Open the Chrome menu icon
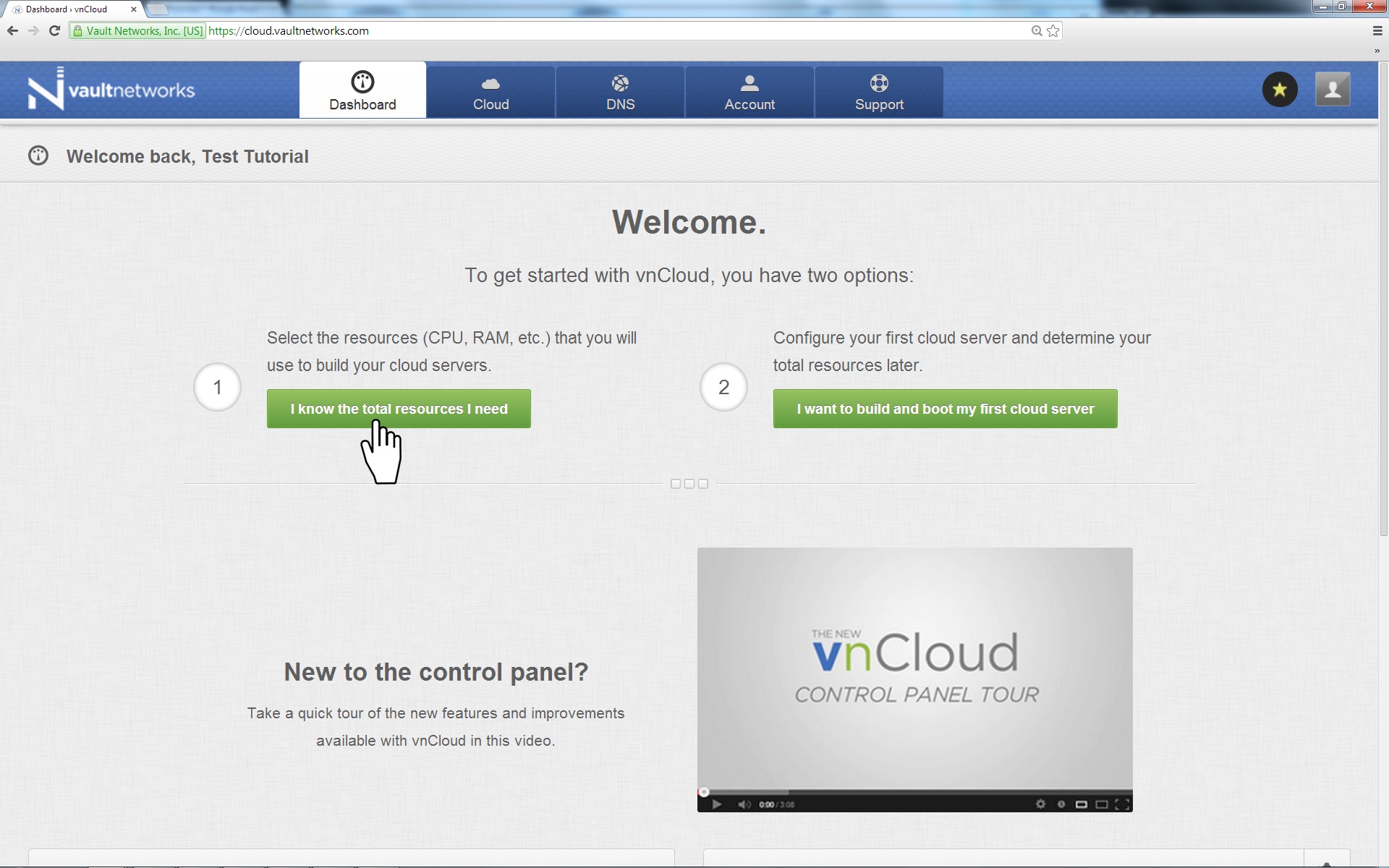1389x868 pixels. pyautogui.click(x=1377, y=30)
